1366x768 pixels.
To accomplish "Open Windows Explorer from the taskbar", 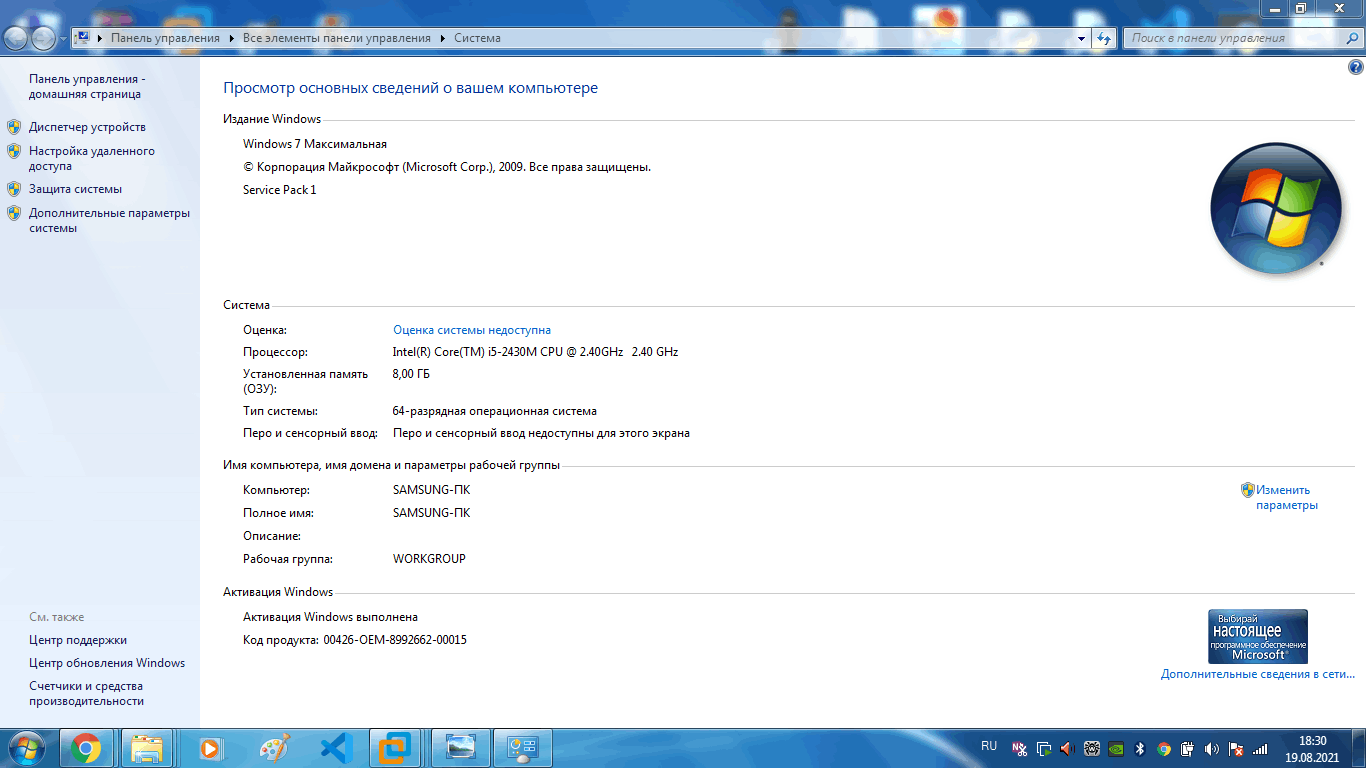I will [x=148, y=748].
